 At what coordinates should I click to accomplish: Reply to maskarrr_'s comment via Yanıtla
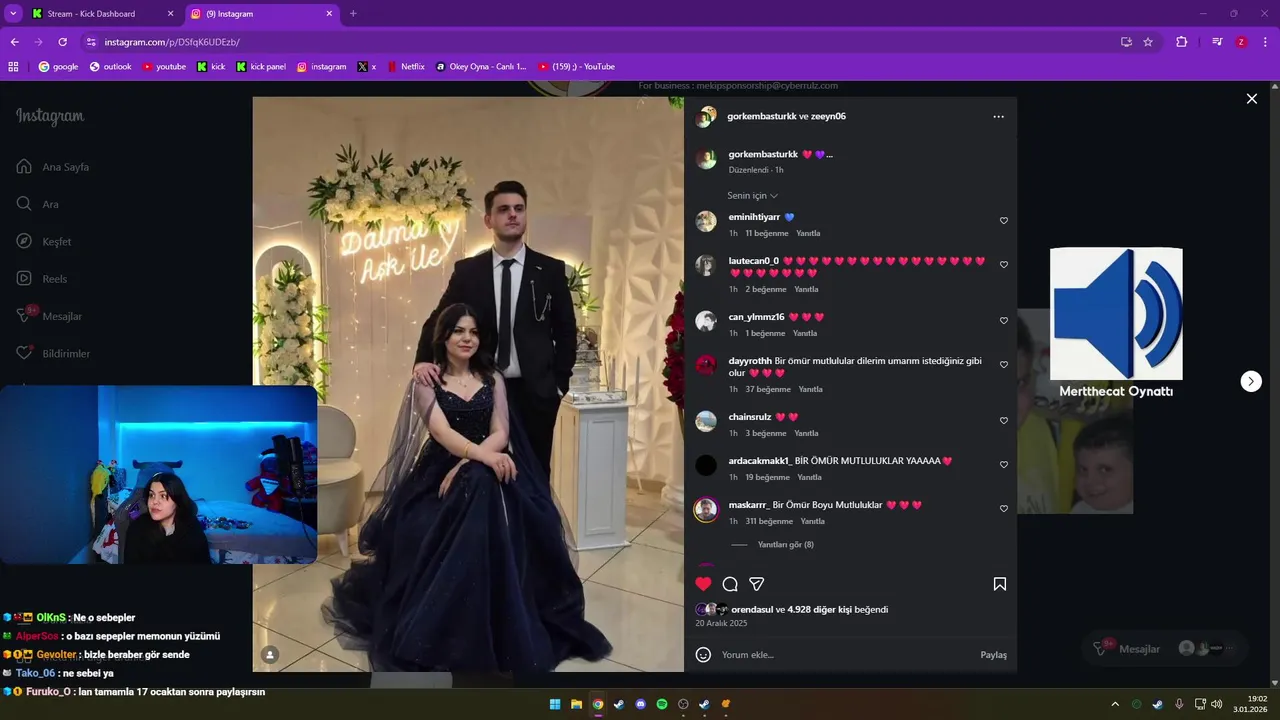click(813, 521)
